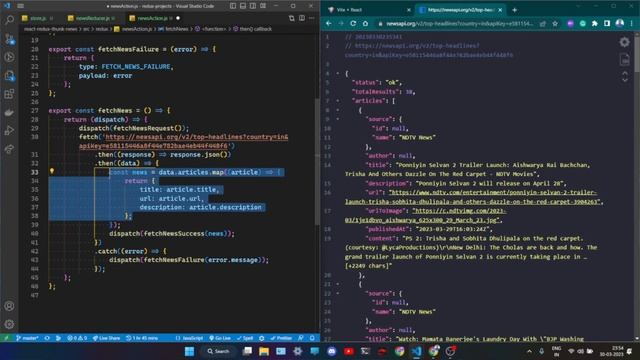
Task: Click the taskbar Search box
Action: [x=218, y=351]
